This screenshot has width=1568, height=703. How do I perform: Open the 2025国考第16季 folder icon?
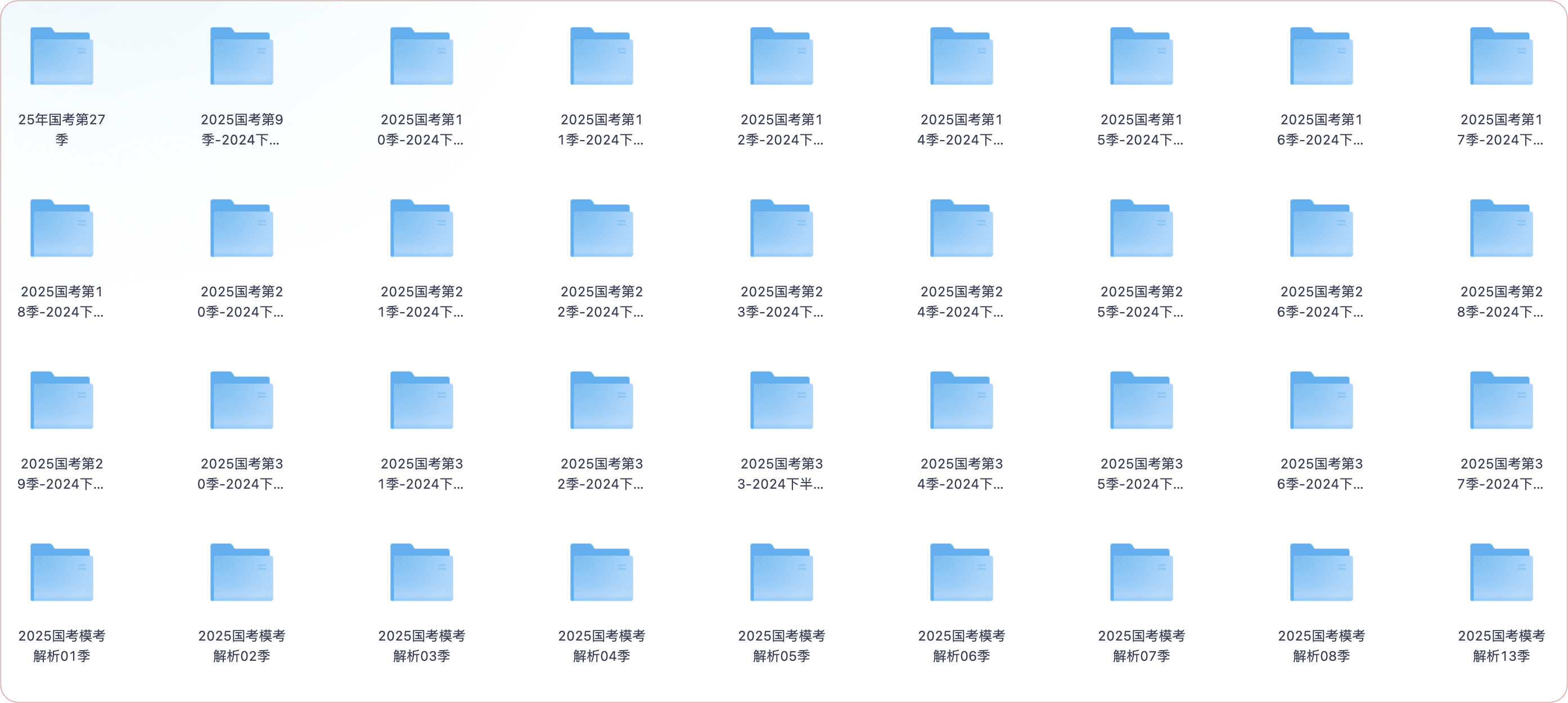1322,56
